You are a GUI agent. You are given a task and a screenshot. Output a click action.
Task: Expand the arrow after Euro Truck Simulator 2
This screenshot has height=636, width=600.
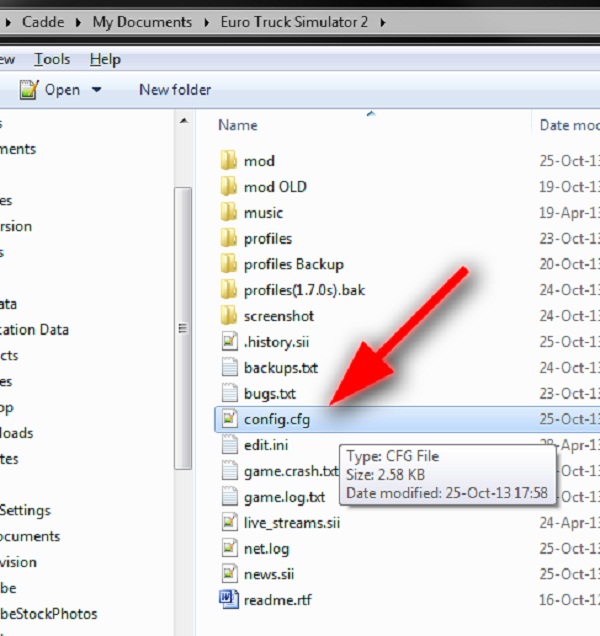click(383, 22)
